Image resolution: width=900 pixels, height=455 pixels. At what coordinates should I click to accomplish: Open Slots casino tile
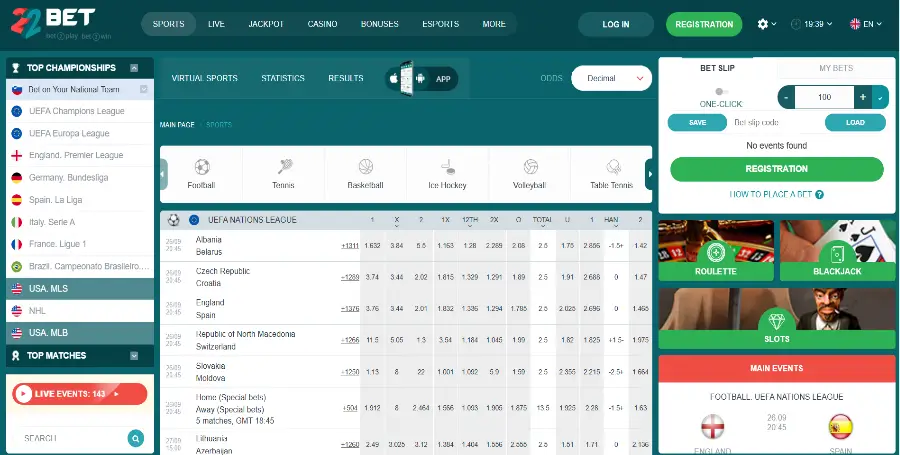pos(777,318)
